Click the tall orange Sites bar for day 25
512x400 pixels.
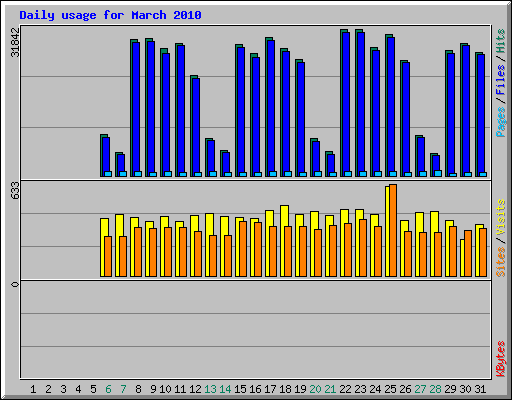point(393,230)
